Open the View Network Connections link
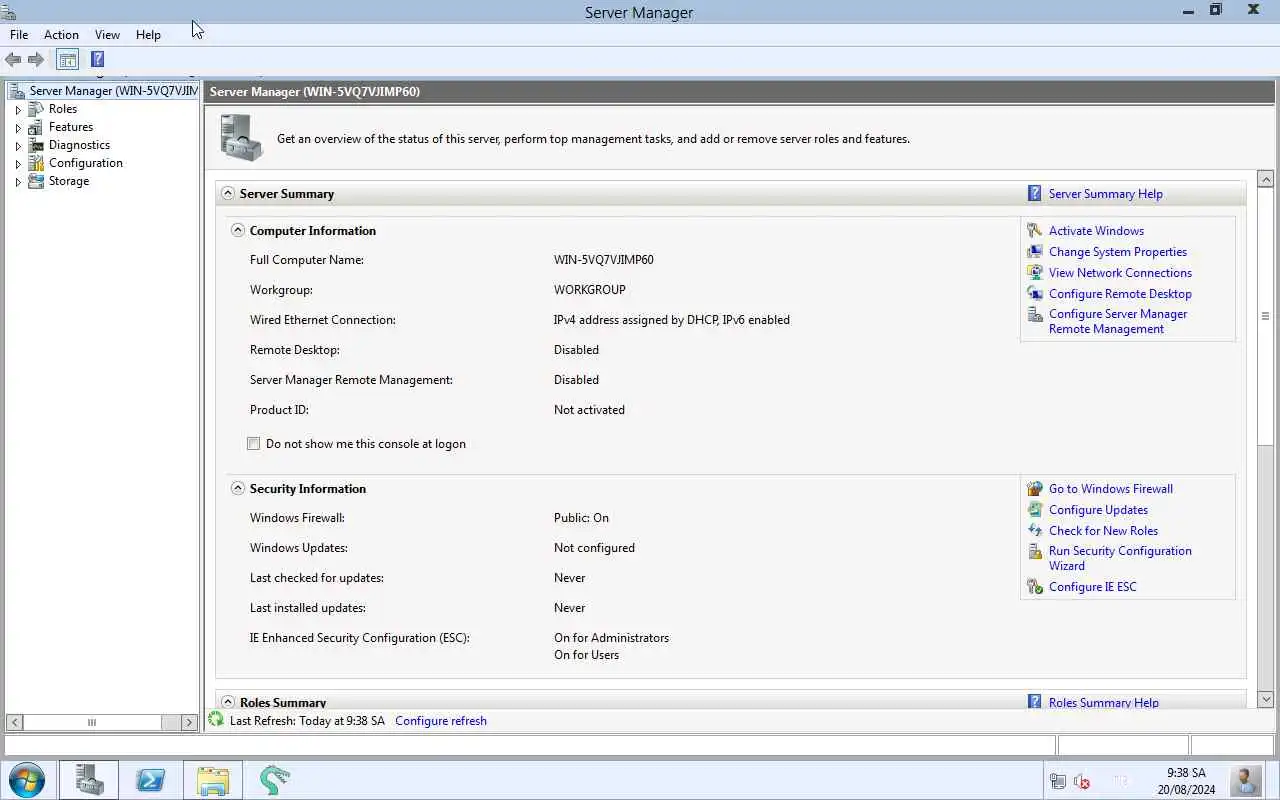 tap(1120, 273)
